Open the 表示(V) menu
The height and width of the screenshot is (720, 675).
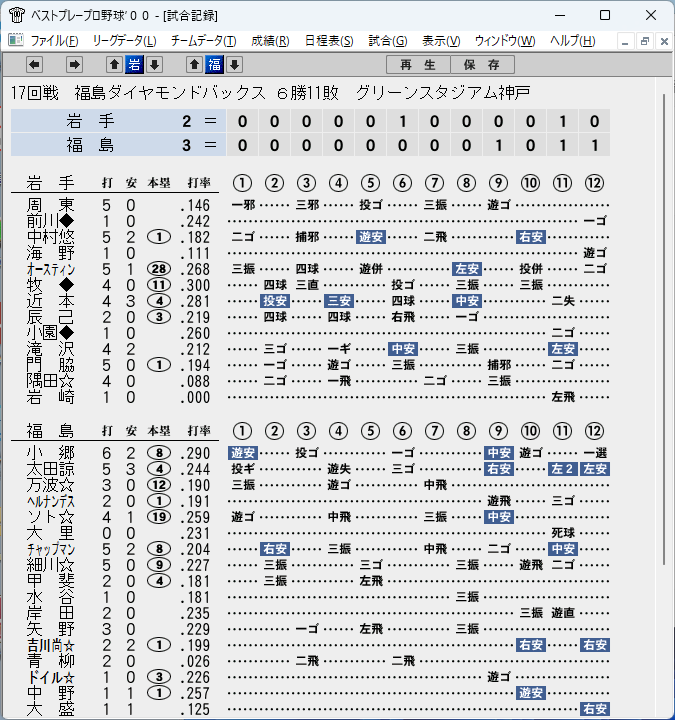(441, 41)
